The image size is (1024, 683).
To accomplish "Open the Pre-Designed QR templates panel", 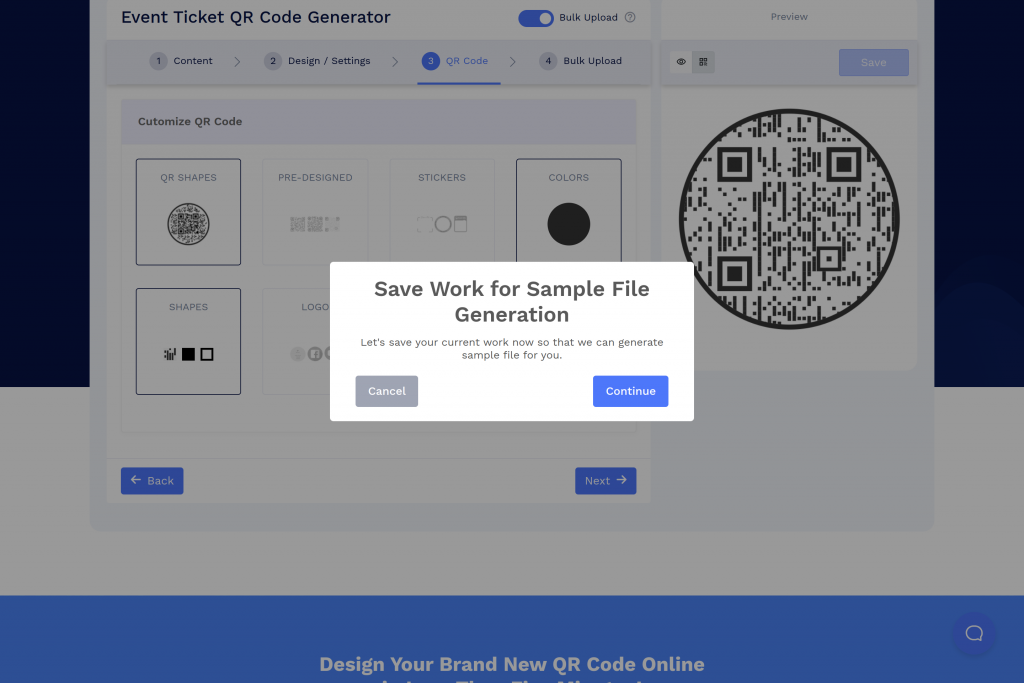I will 315,211.
